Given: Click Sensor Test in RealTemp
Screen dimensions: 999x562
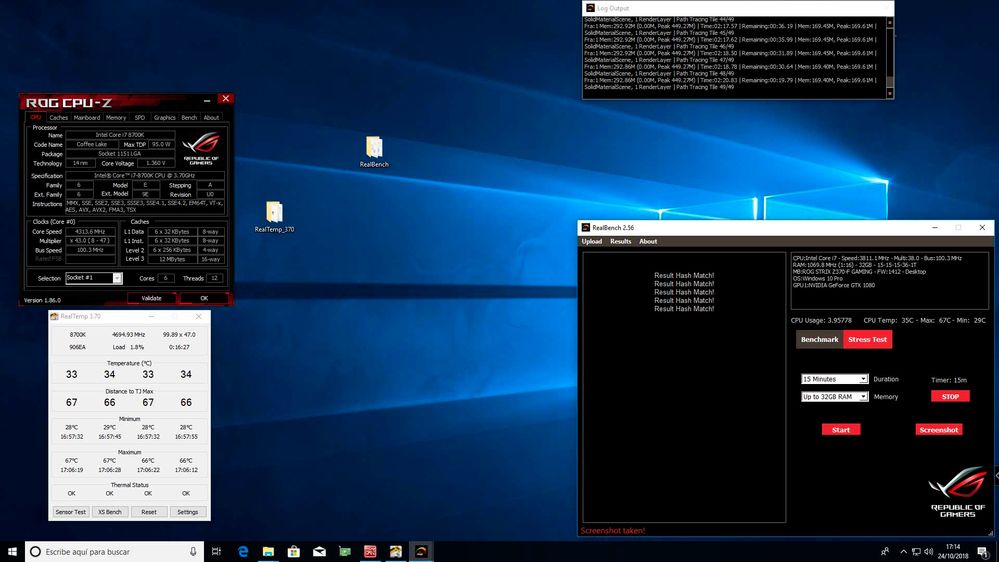Looking at the screenshot, I should pos(71,512).
